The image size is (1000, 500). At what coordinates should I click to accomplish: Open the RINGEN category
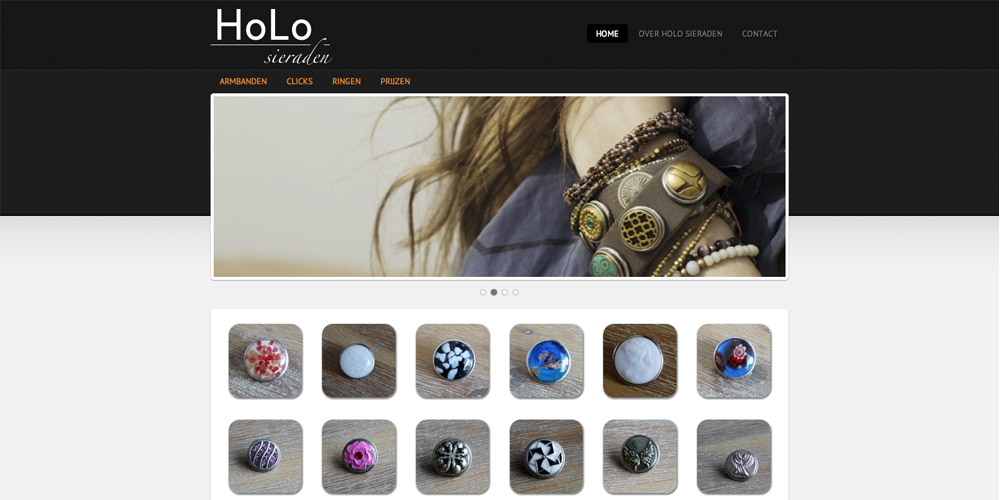(x=346, y=82)
